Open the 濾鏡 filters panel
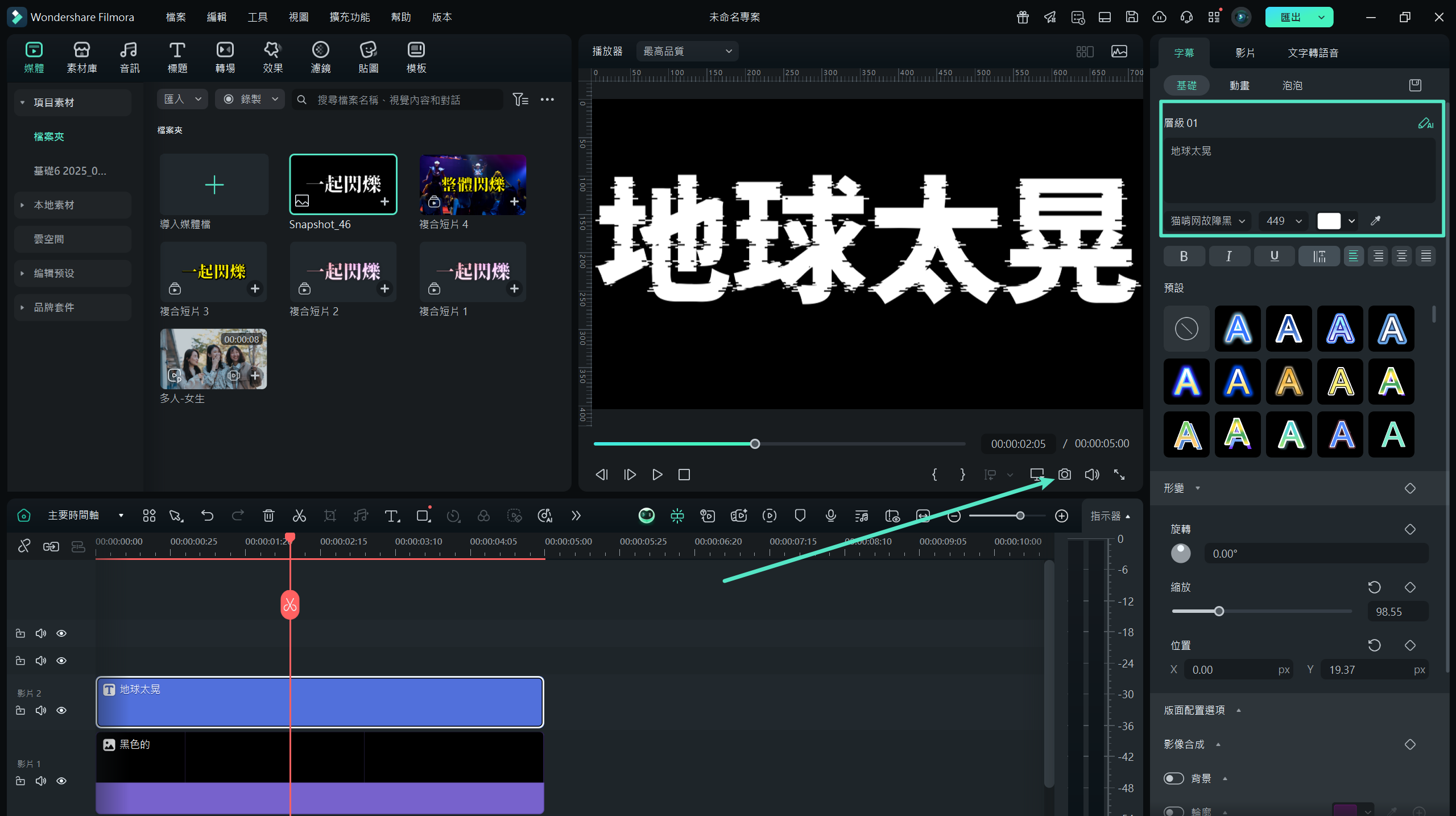 320,57
